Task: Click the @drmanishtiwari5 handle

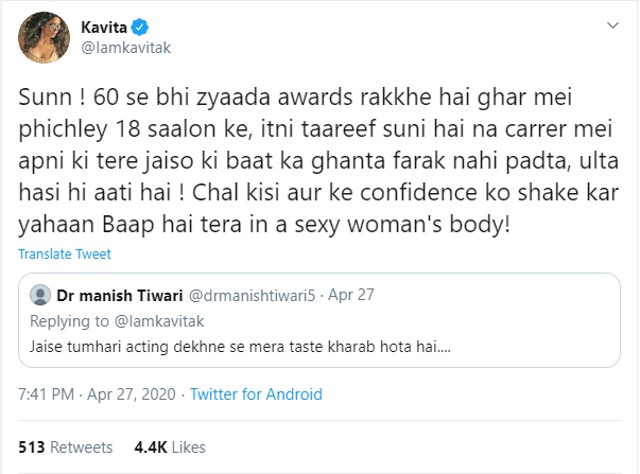Action: pos(252,295)
